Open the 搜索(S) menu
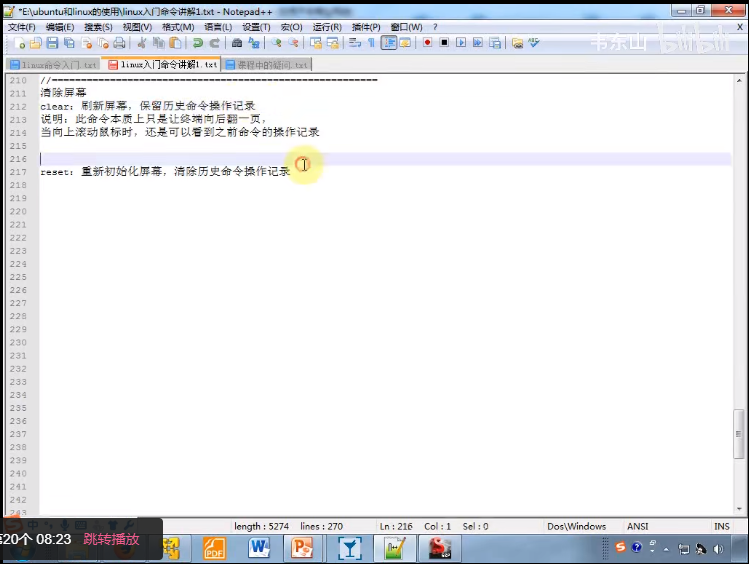Image resolution: width=749 pixels, height=564 pixels. tap(98, 27)
